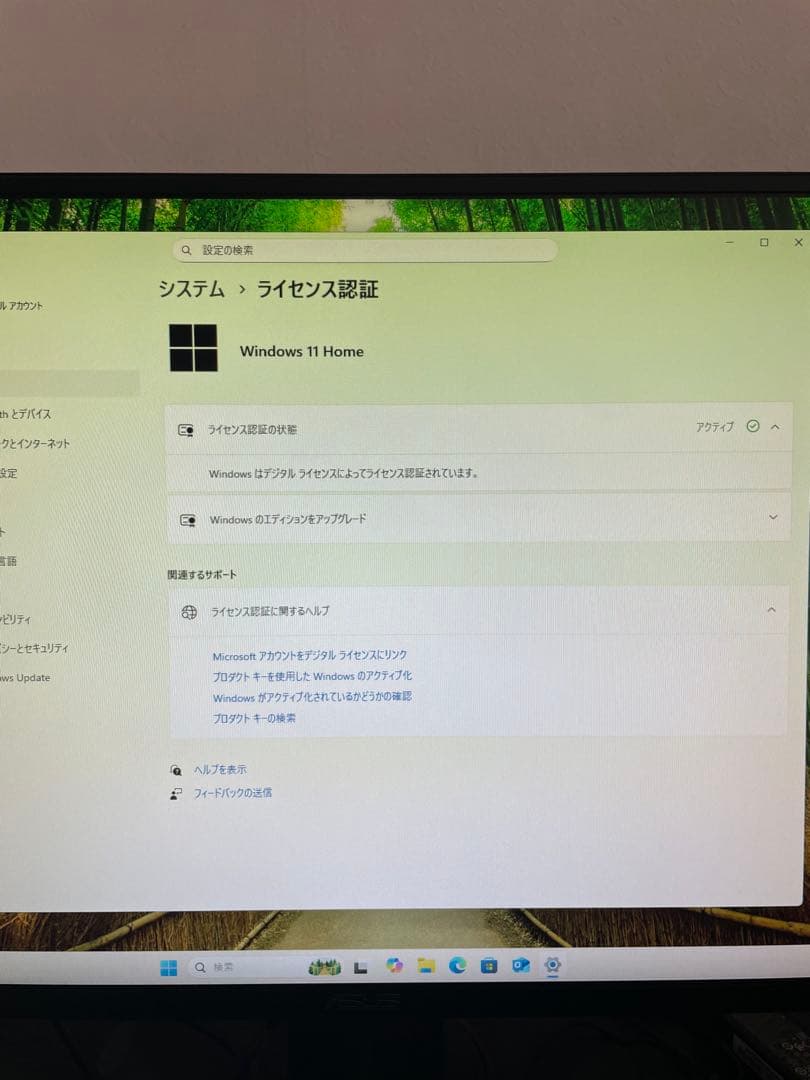810x1080 pixels.
Task: Expand Windows のエディションをアップグレード section
Action: [773, 517]
